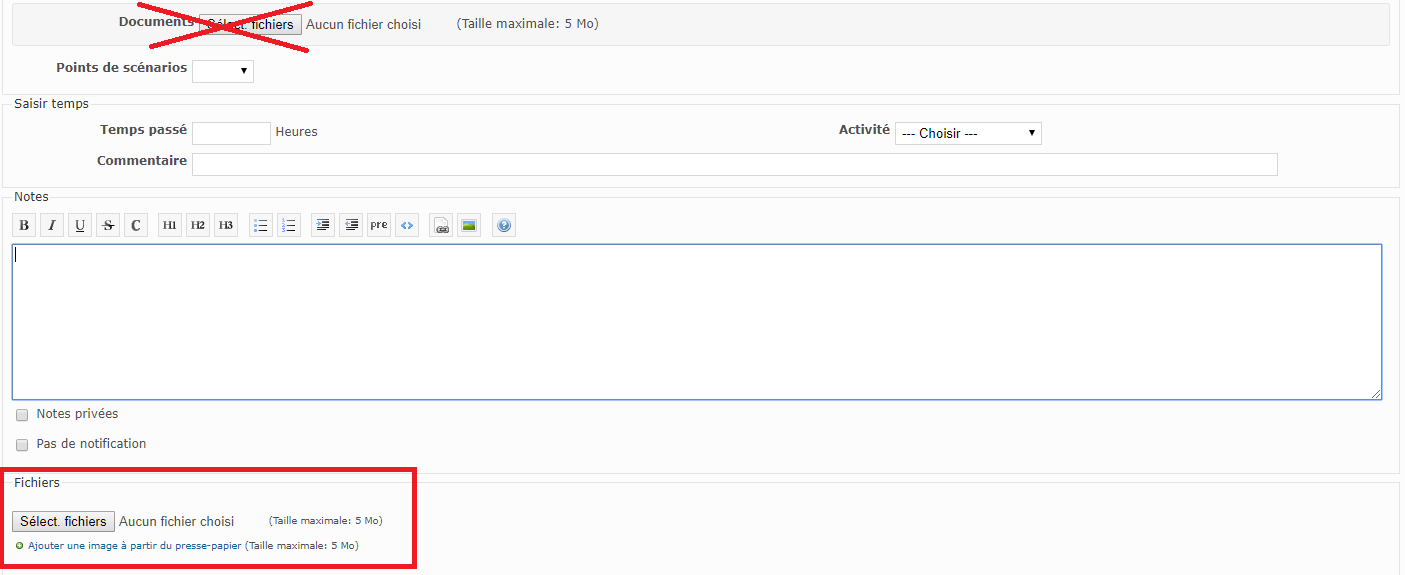Screen dimensions: 1405x575
Task: Click Sélect. fichiers next to Documents
Action: (250, 24)
